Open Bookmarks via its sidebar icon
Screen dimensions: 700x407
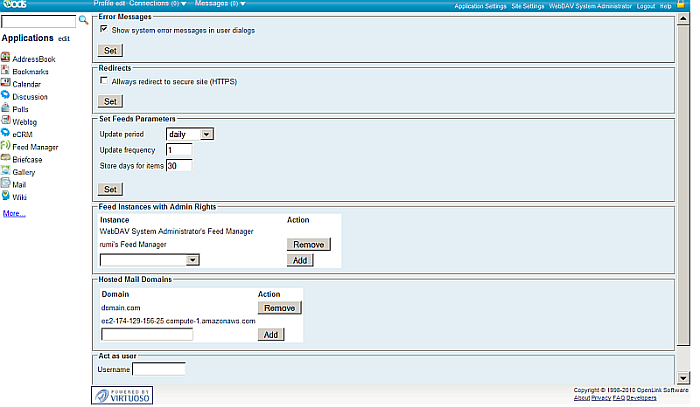[x=6, y=72]
